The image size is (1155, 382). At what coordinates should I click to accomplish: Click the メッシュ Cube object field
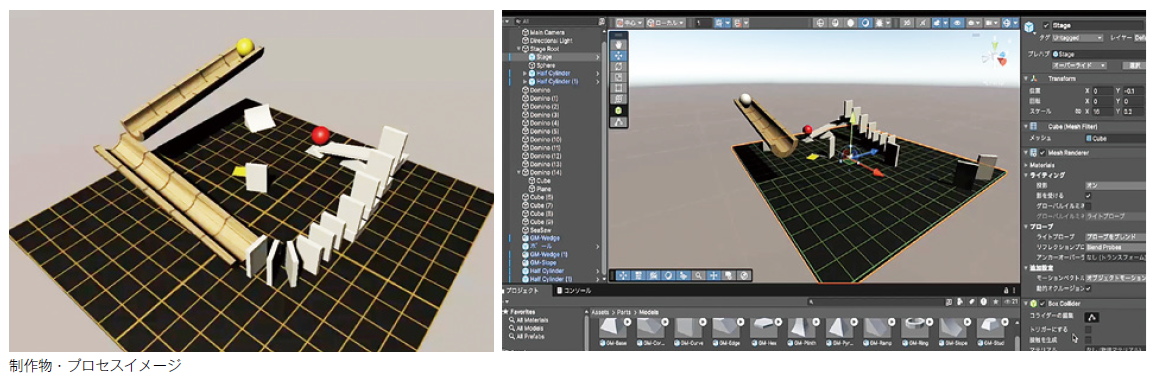(x=1116, y=138)
